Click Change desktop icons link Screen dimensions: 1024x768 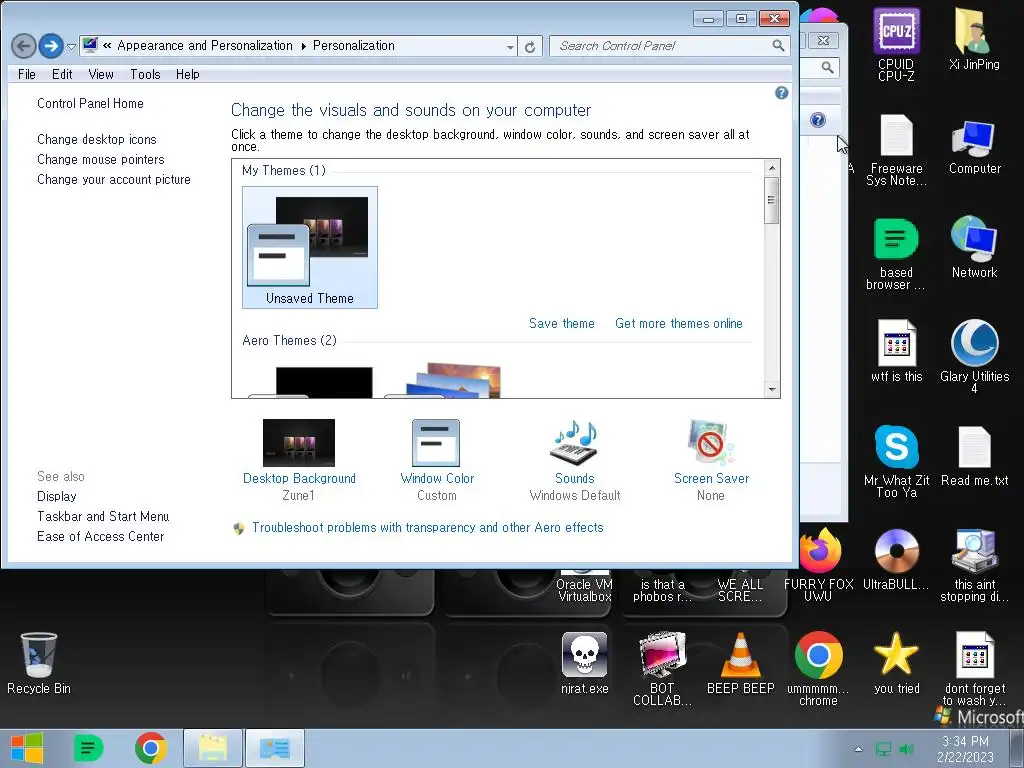coord(97,139)
